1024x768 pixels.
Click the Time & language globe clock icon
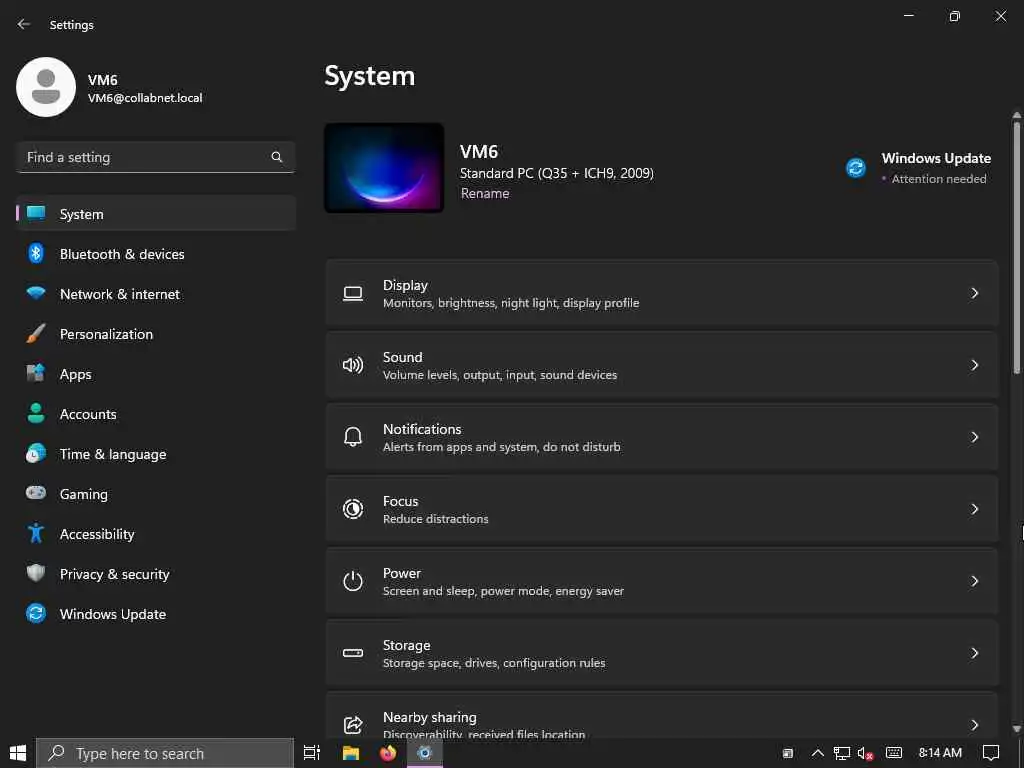pos(36,453)
